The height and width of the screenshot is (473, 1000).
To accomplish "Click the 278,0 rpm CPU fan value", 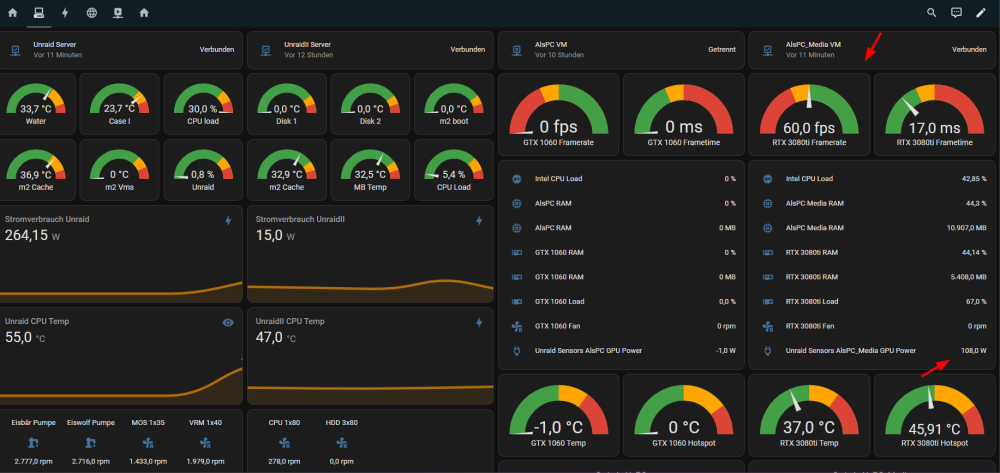I will pyautogui.click(x=284, y=462).
